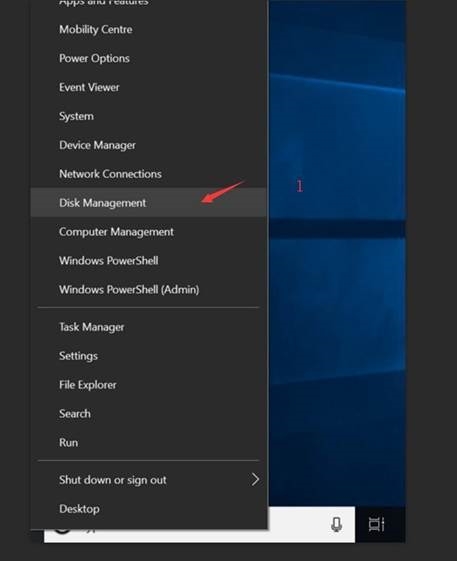Open Disk Management
Viewport: 457px width, 561px height.
pos(149,203)
